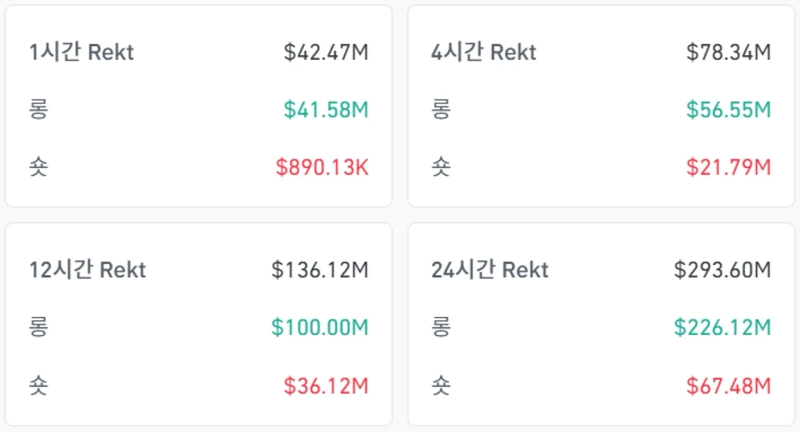Click the $293.60M total value
800x432 pixels.
click(722, 270)
